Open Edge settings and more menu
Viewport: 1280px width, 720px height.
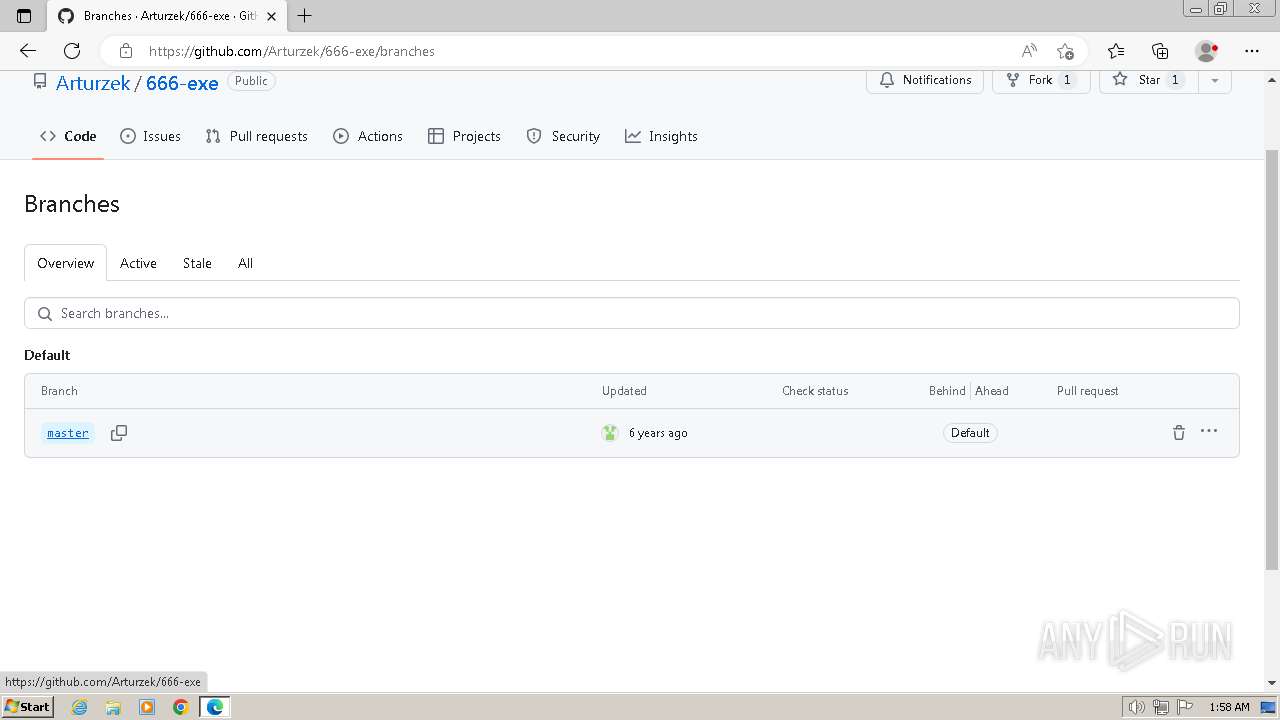pyautogui.click(x=1252, y=51)
